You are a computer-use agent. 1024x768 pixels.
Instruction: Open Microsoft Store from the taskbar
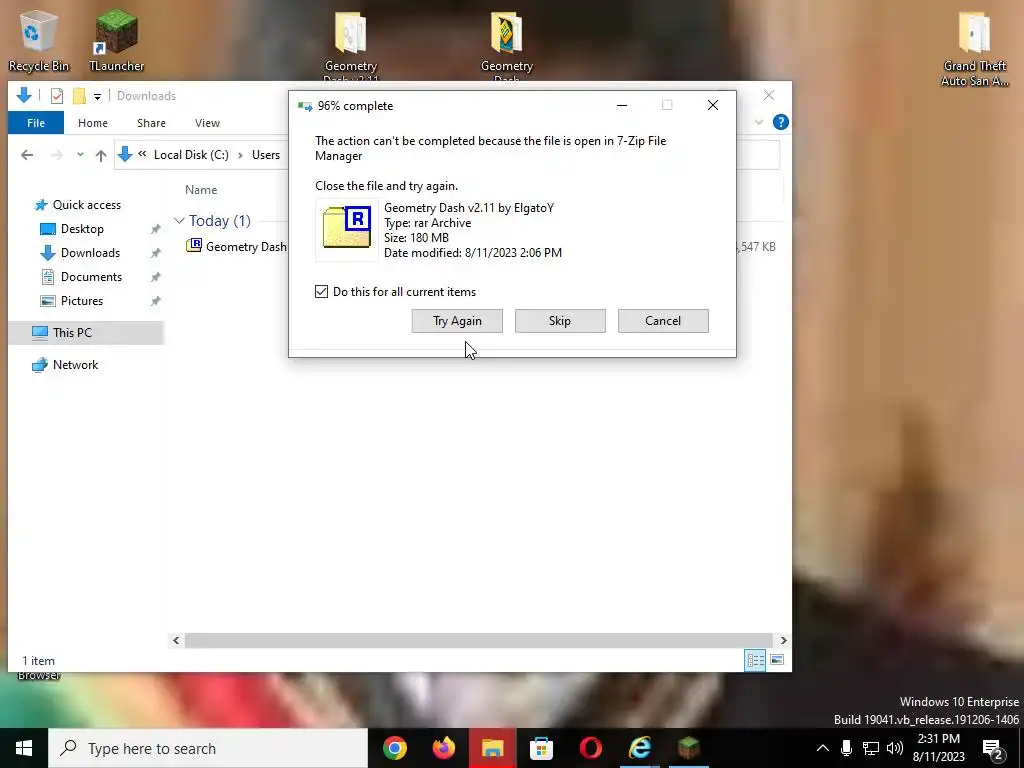click(541, 748)
